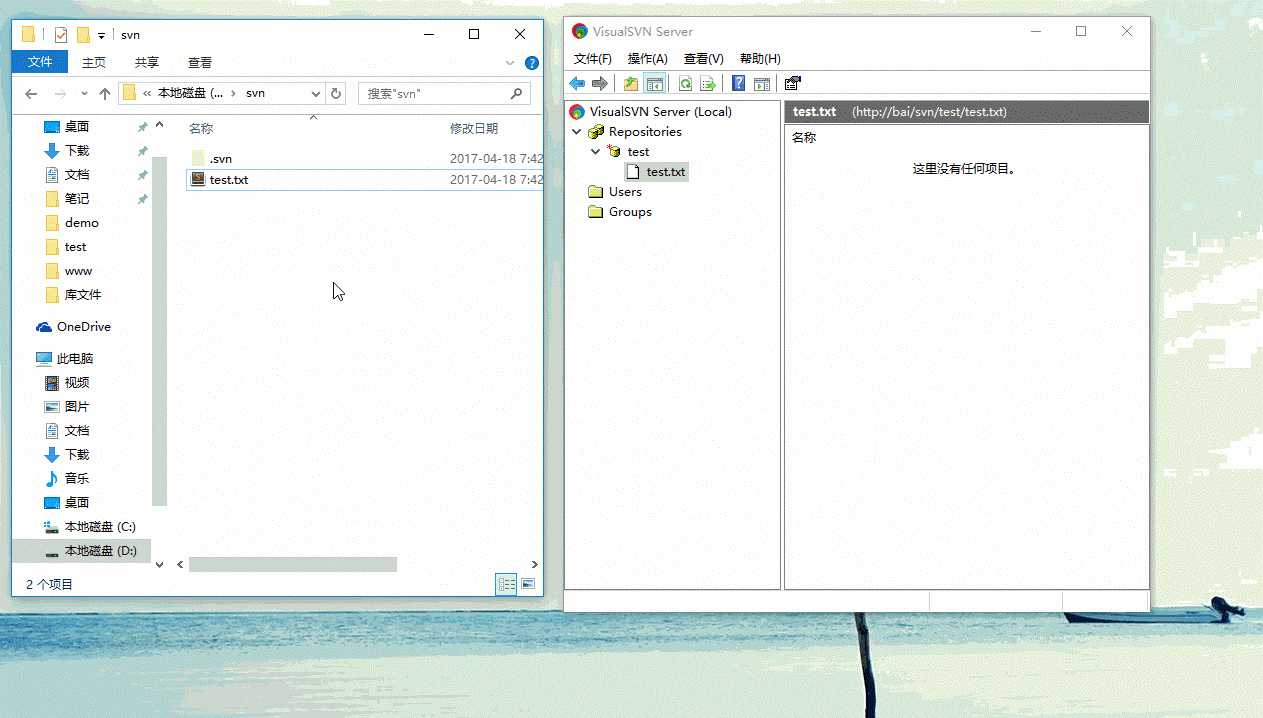Image resolution: width=1263 pixels, height=718 pixels.
Task: Collapse the Repositories tree node
Action: tap(577, 132)
